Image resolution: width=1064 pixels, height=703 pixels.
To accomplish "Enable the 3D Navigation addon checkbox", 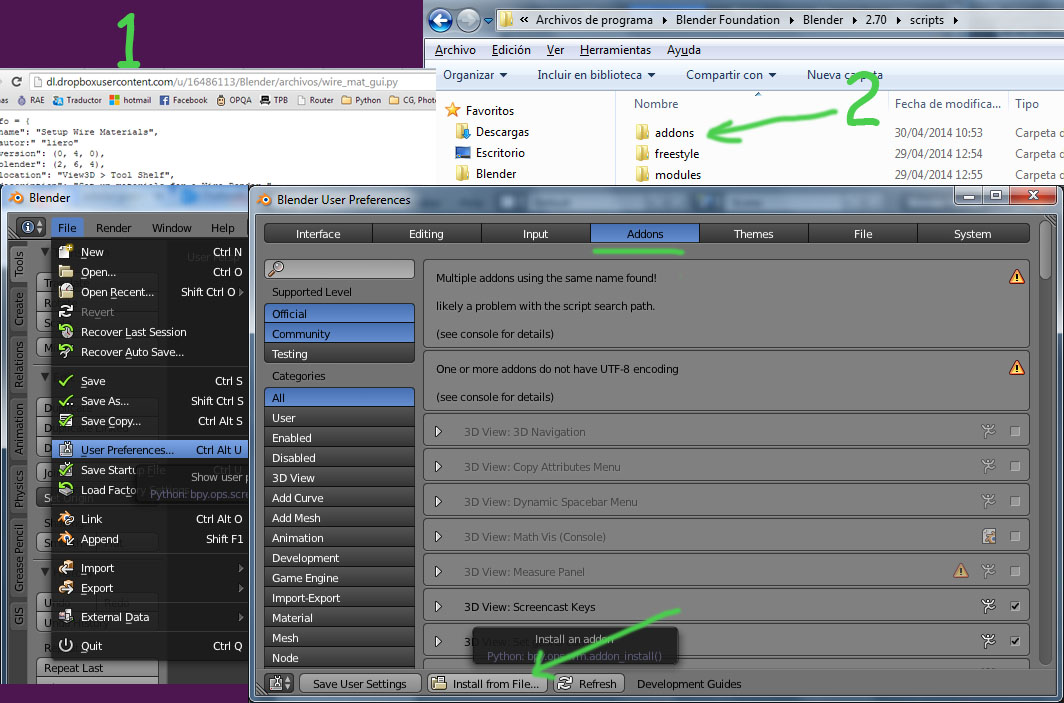I will tap(1015, 431).
